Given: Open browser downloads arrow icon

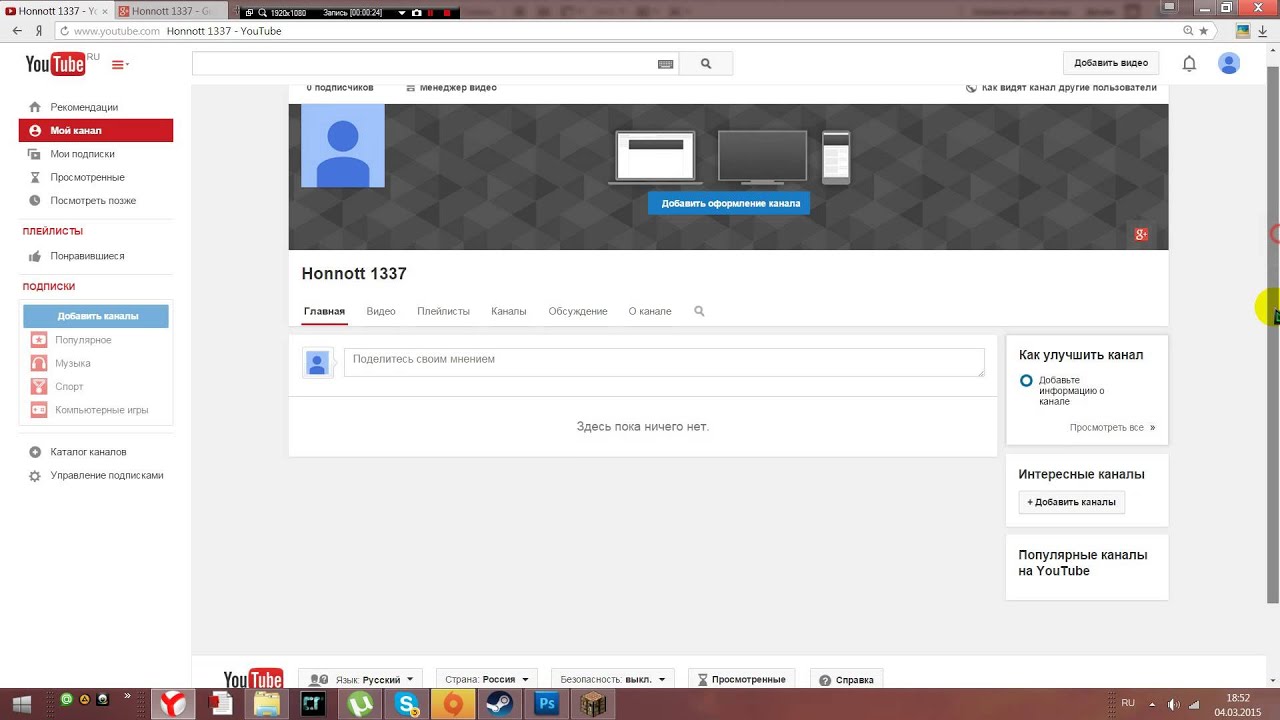Looking at the screenshot, I should pos(1263,31).
